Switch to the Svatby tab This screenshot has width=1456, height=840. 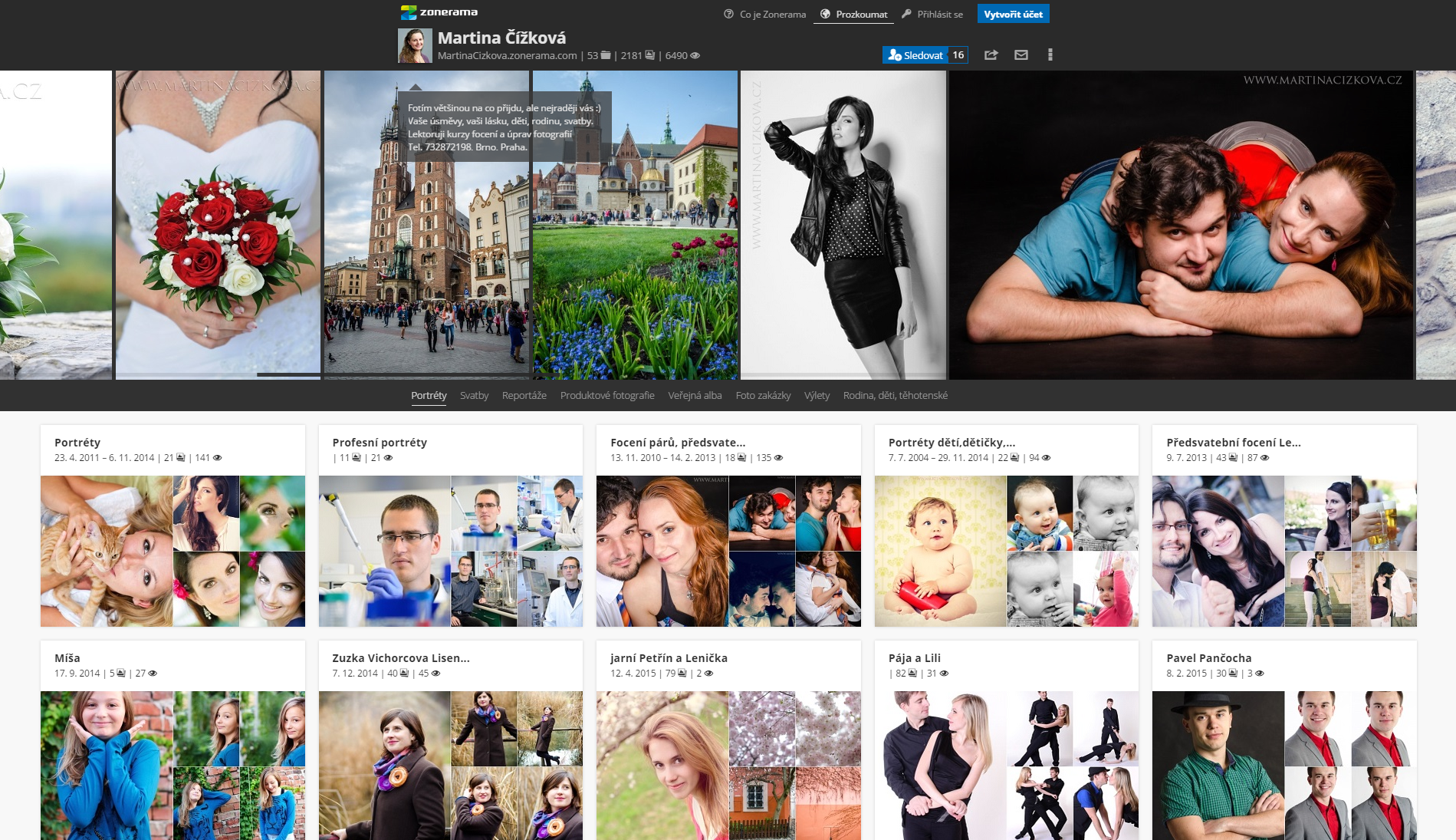[x=474, y=396]
